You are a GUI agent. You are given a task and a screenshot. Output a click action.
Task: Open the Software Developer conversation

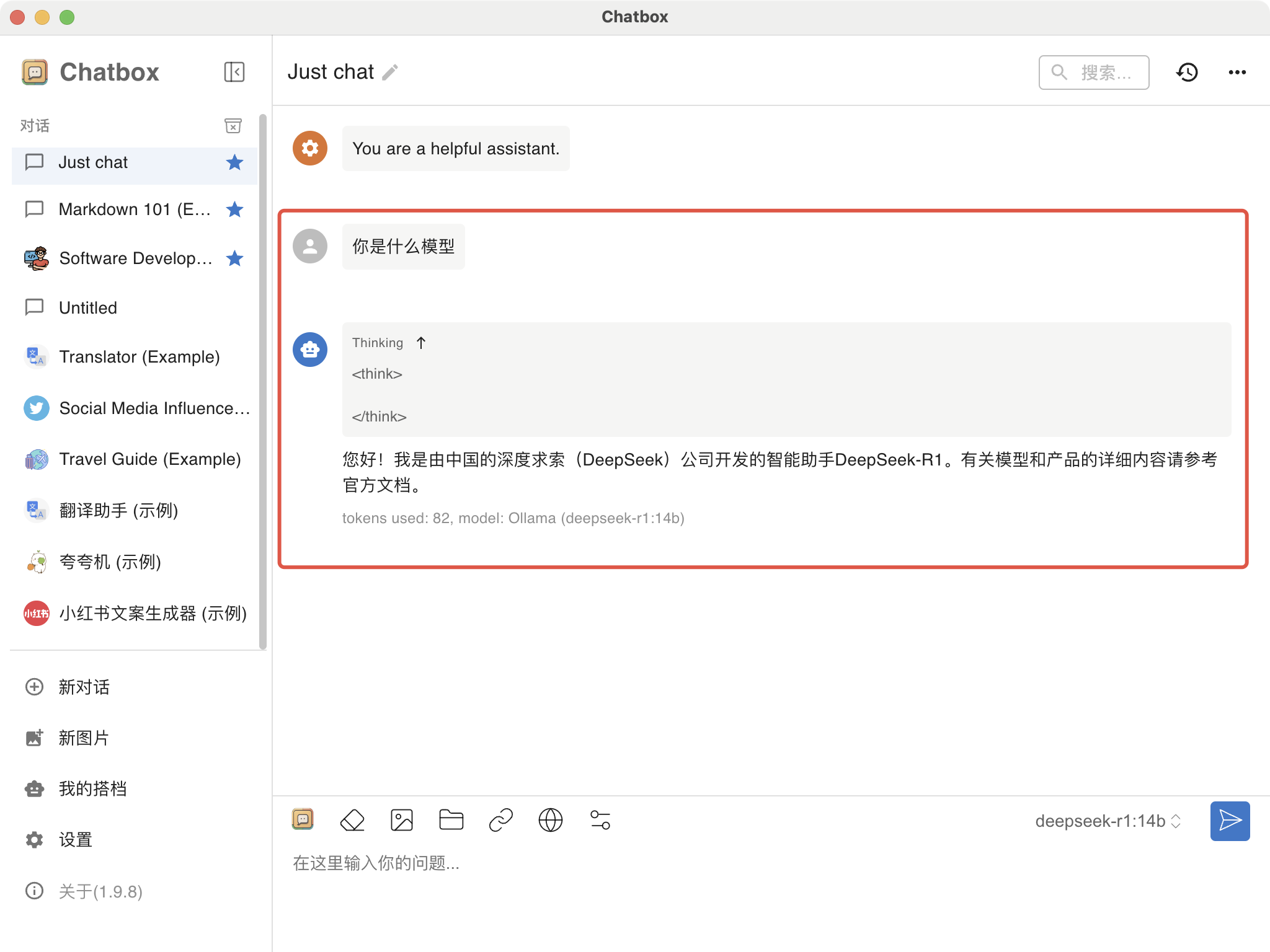tap(135, 258)
